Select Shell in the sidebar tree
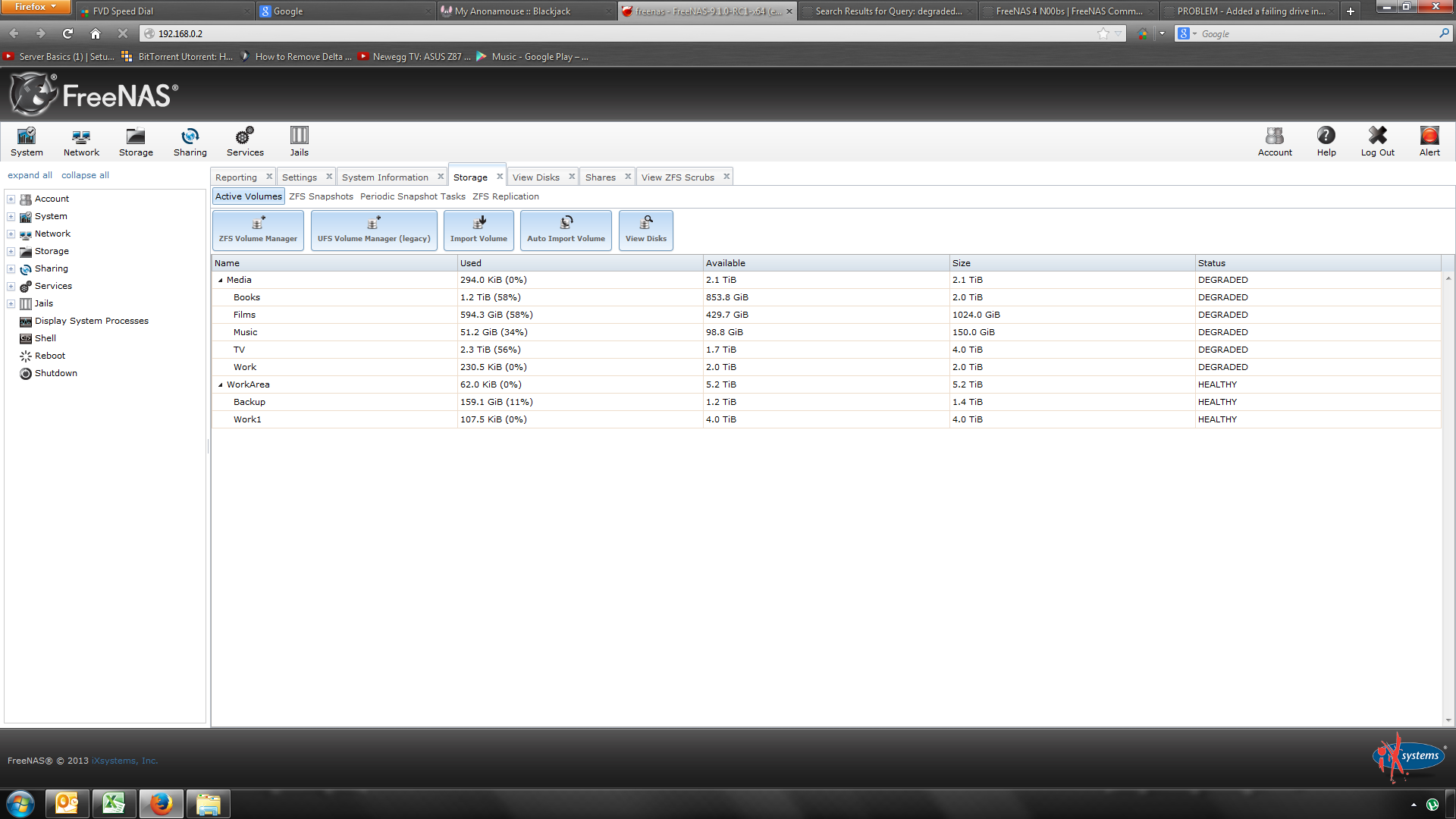The image size is (1456, 819). [45, 338]
